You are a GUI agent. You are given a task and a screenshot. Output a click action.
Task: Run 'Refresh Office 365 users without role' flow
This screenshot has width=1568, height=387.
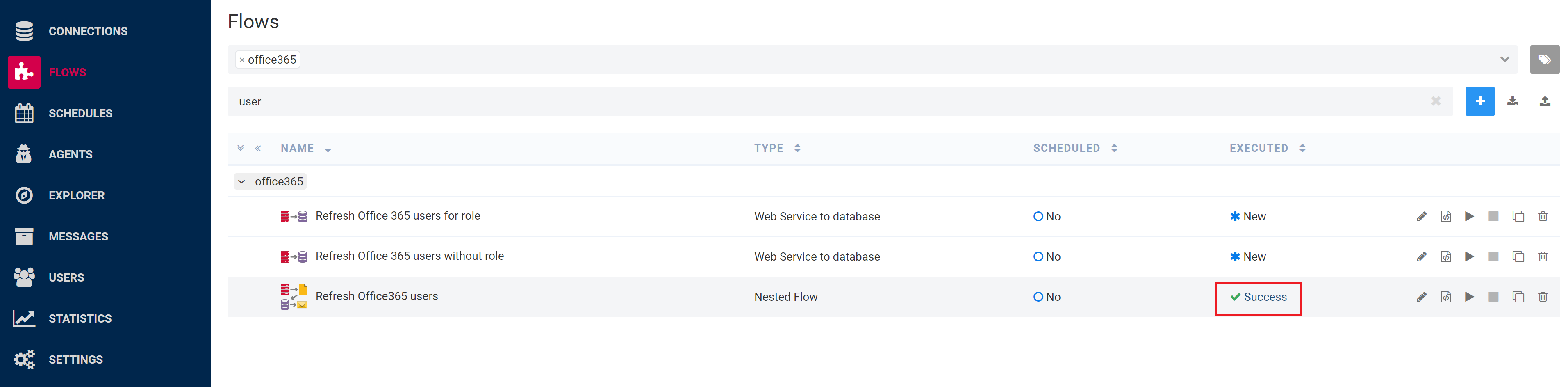pos(1469,256)
